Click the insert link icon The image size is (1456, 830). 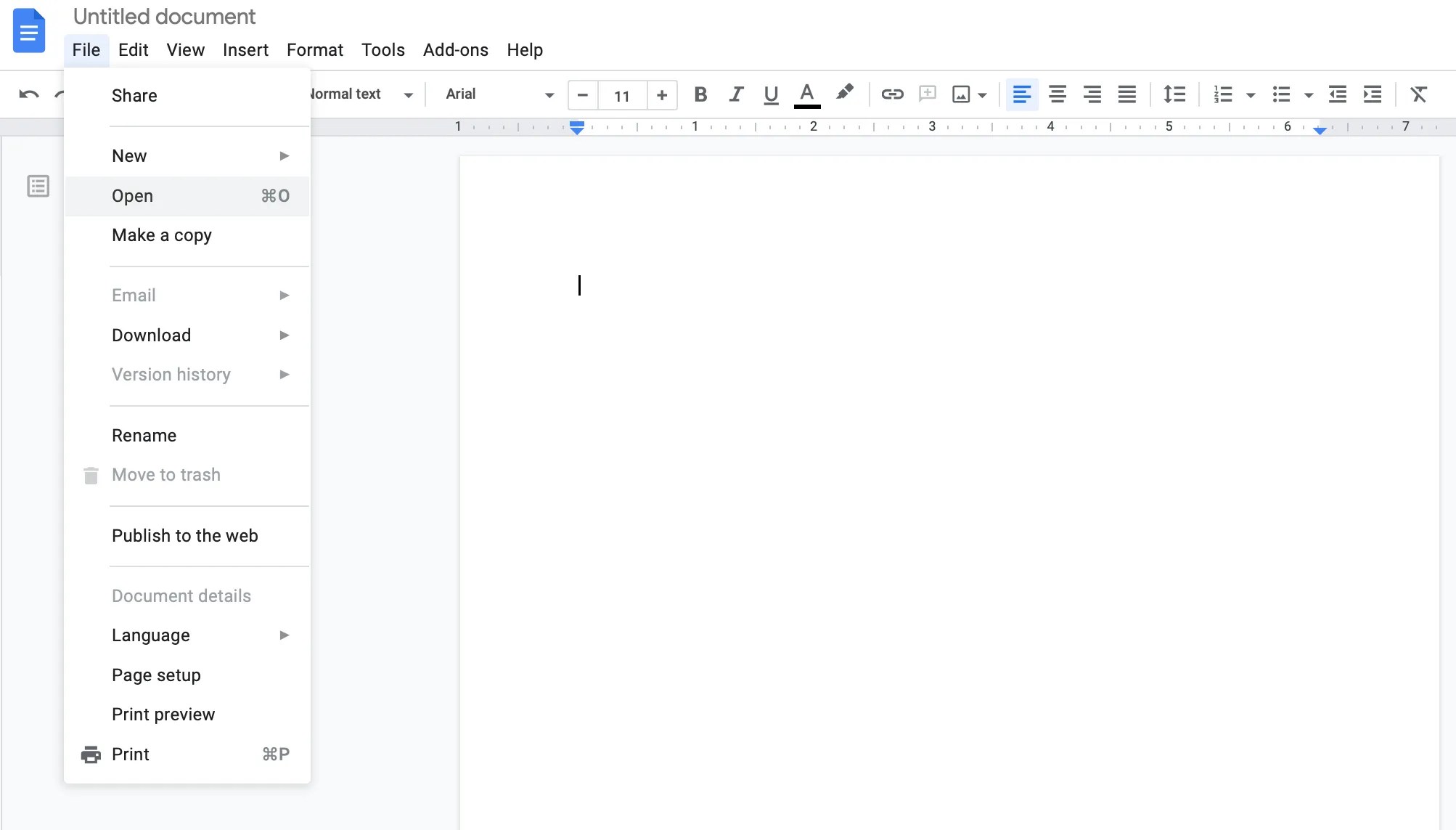coord(892,94)
